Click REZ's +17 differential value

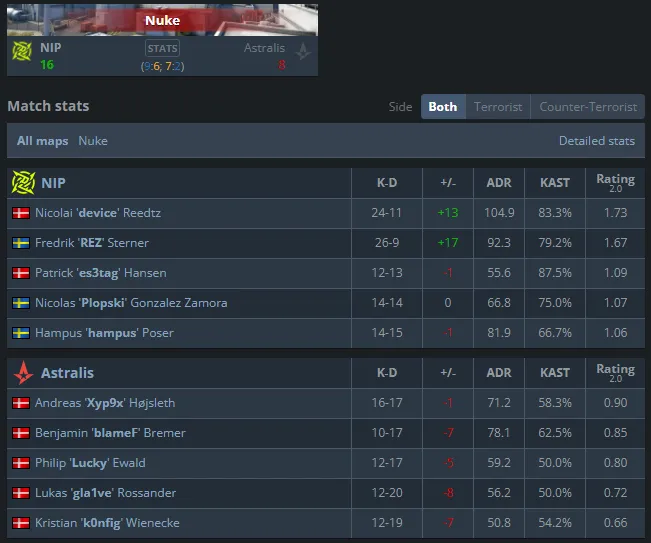coord(448,242)
